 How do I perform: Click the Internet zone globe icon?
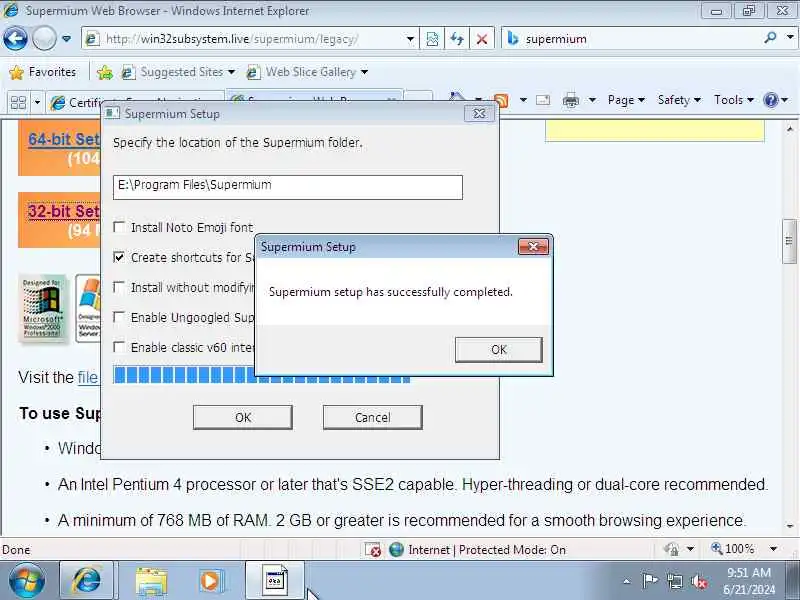(x=396, y=549)
